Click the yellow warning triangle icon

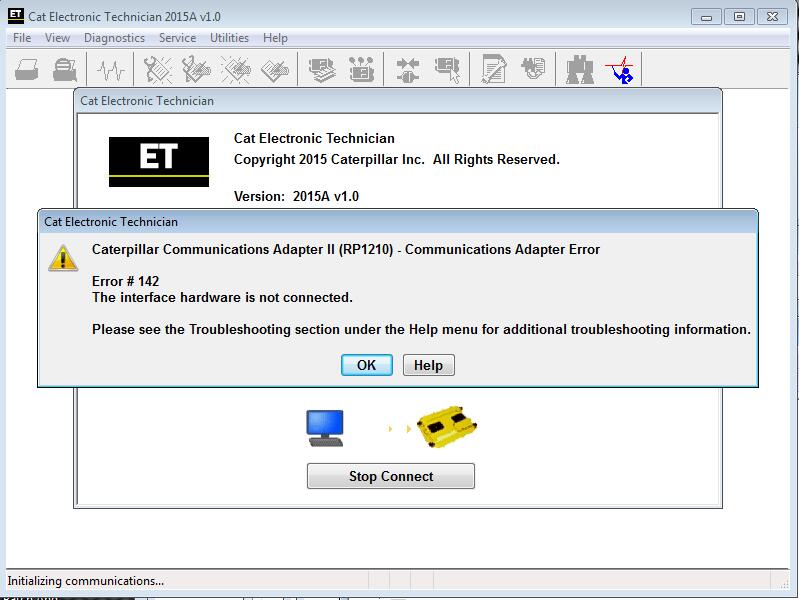tap(63, 258)
